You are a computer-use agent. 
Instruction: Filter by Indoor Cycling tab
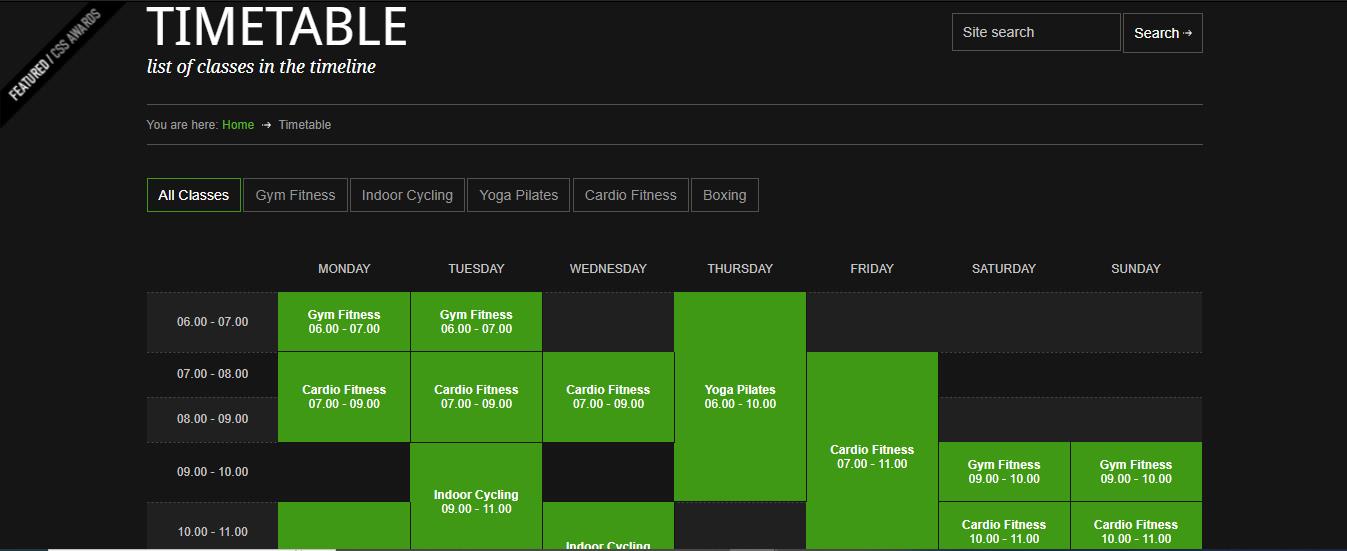point(407,195)
